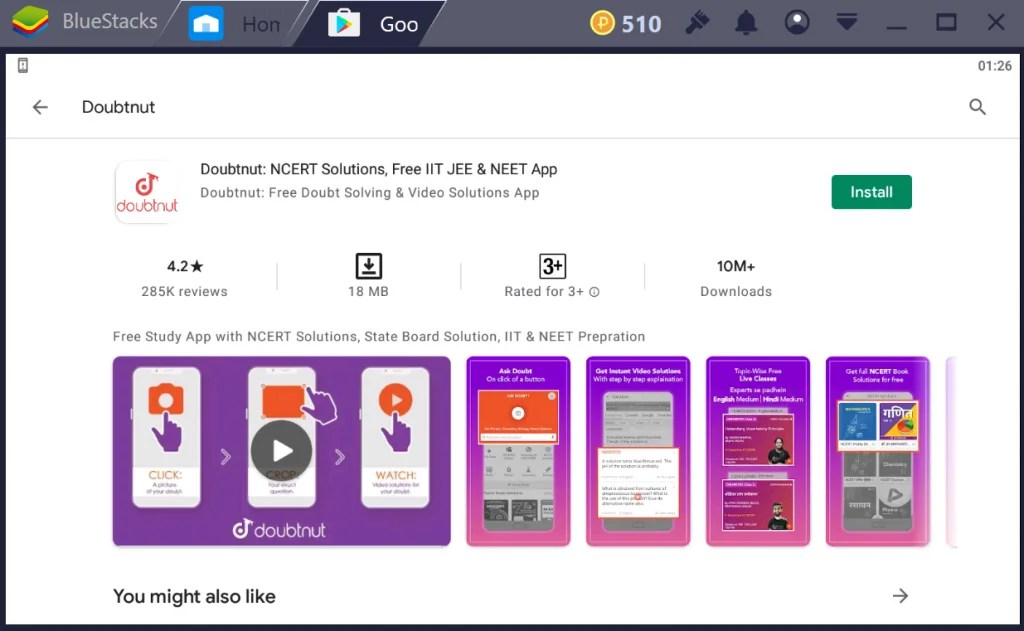
Task: Go back using the back arrow
Action: tap(40, 107)
